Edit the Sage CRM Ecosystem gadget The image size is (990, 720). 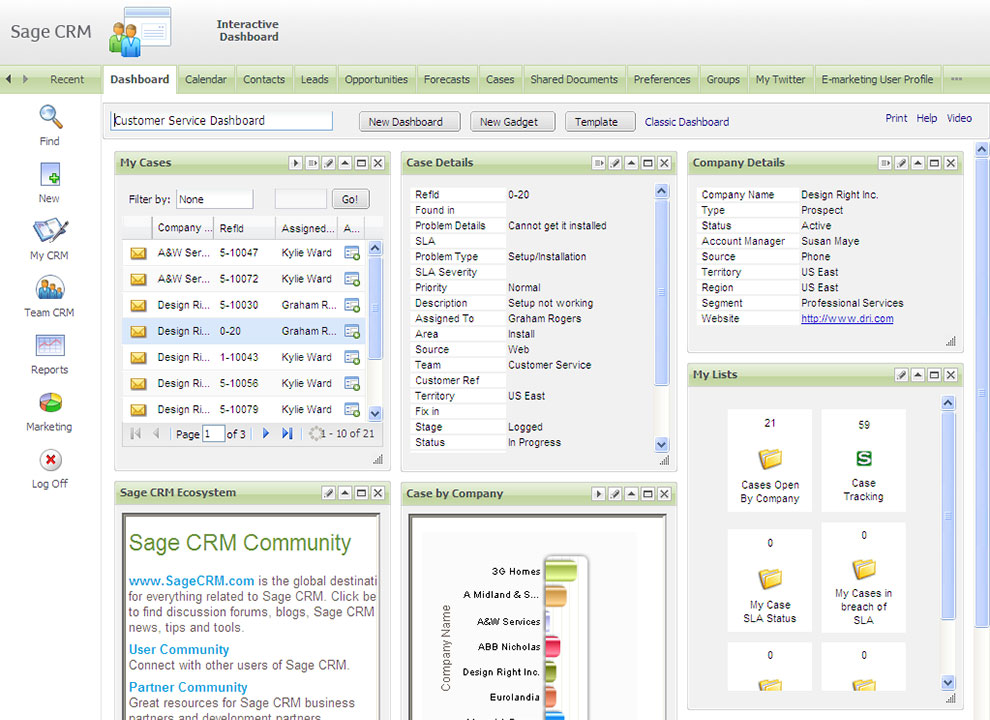[328, 493]
